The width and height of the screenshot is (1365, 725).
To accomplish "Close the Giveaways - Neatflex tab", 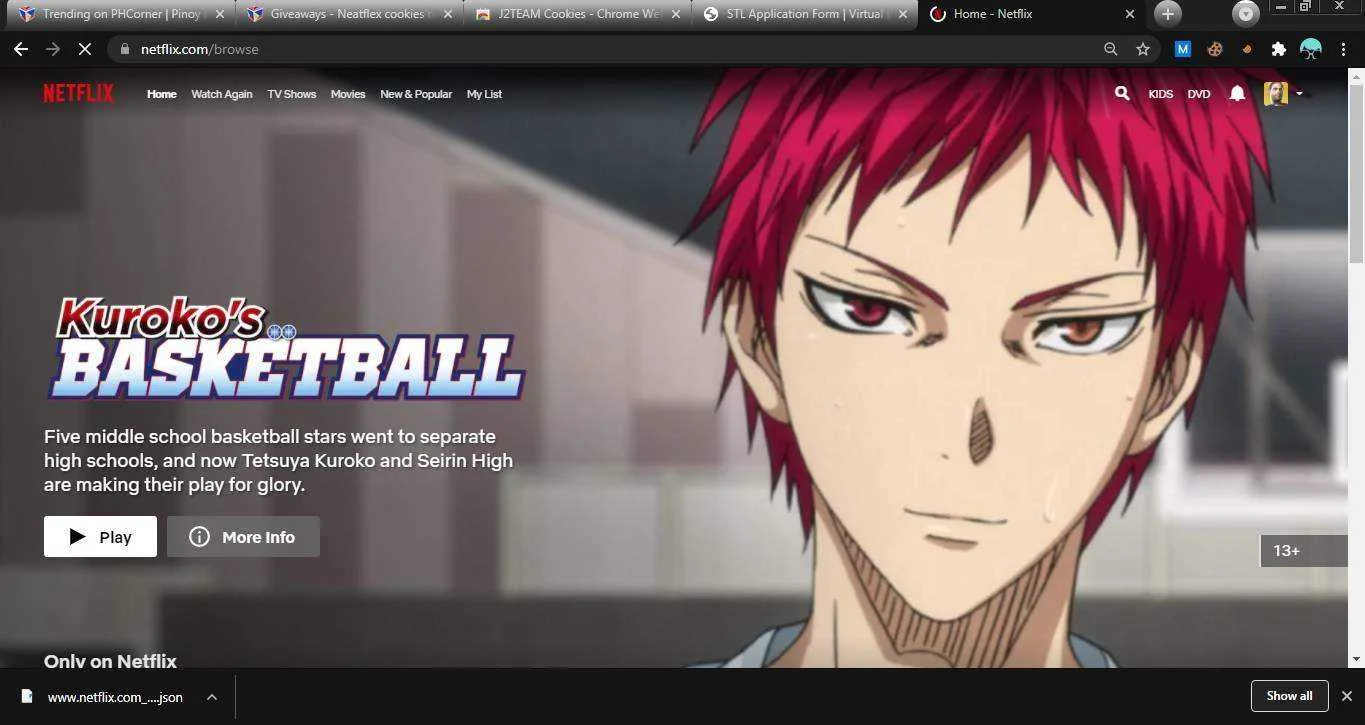I will [448, 14].
